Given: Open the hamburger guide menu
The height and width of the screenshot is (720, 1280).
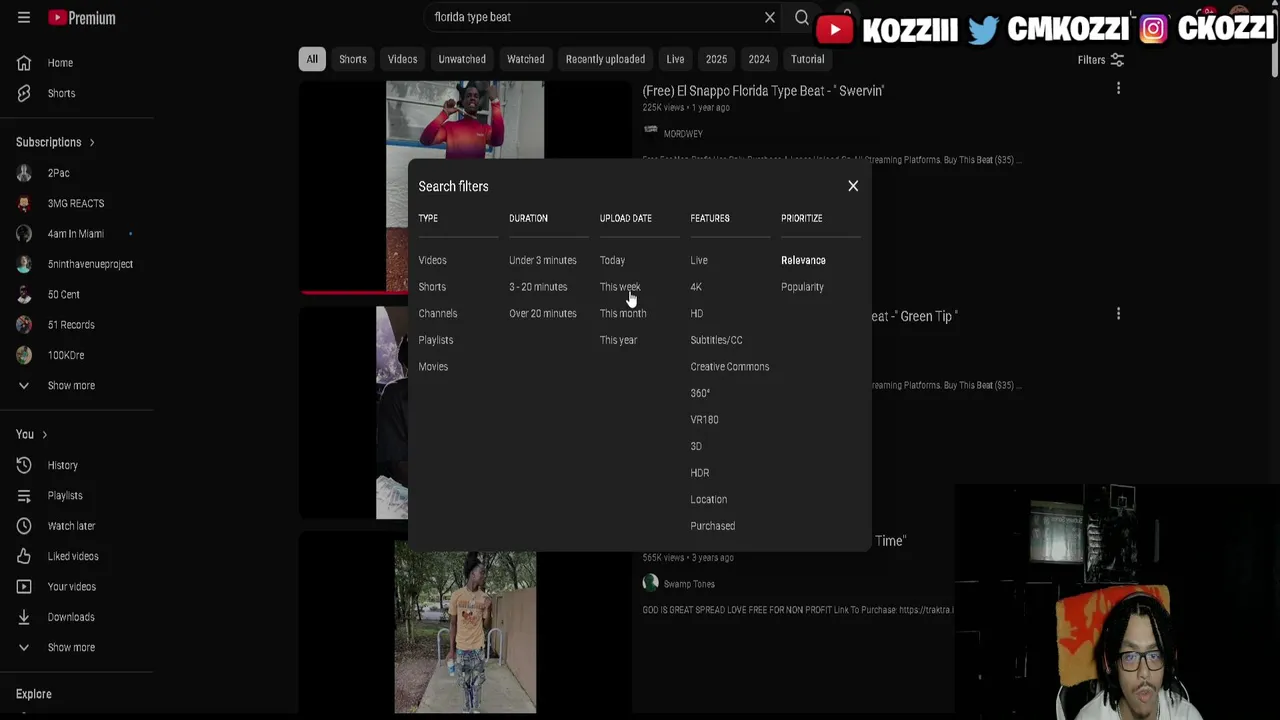Looking at the screenshot, I should (x=24, y=18).
